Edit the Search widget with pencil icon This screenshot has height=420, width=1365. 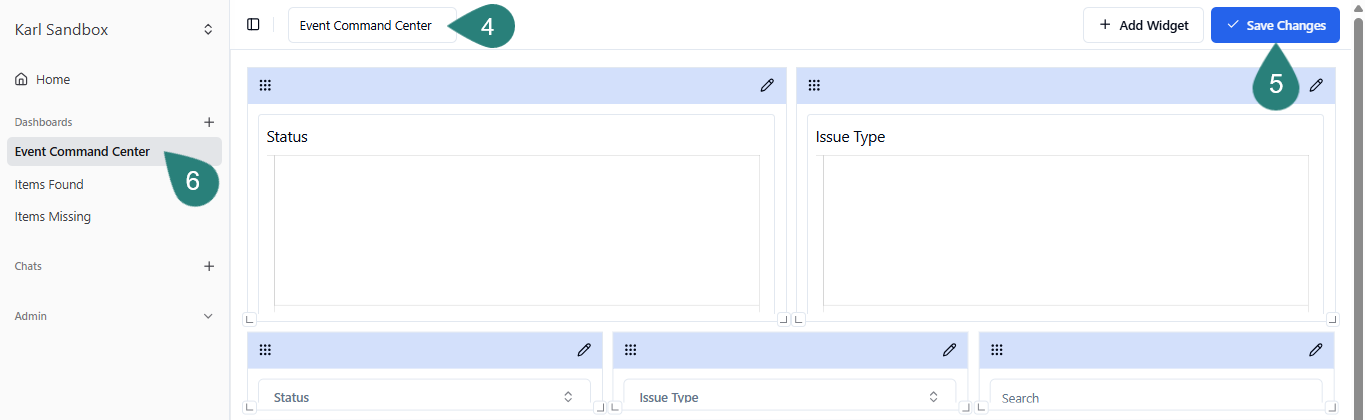click(1316, 350)
